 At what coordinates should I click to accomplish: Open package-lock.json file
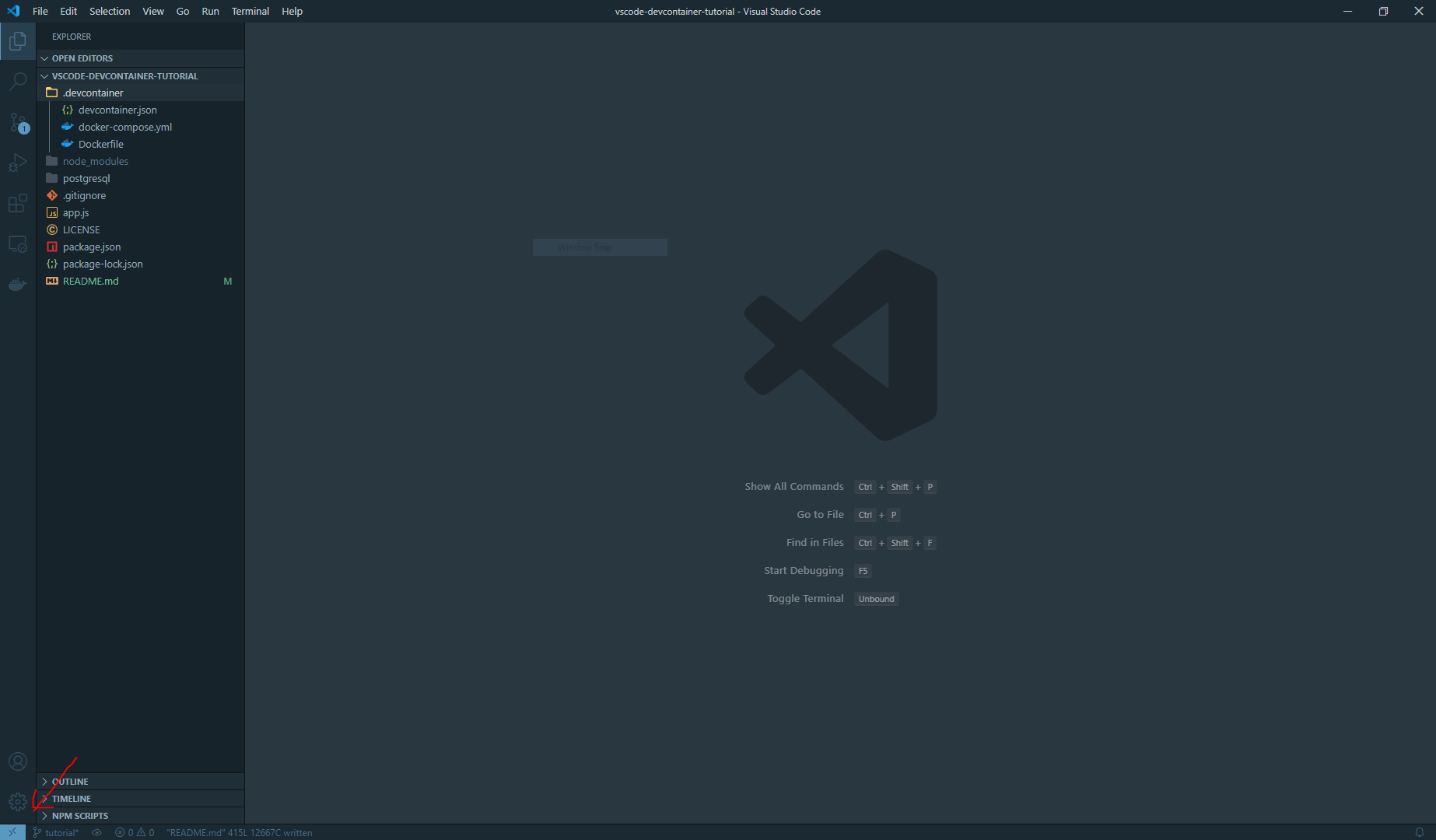point(140,264)
